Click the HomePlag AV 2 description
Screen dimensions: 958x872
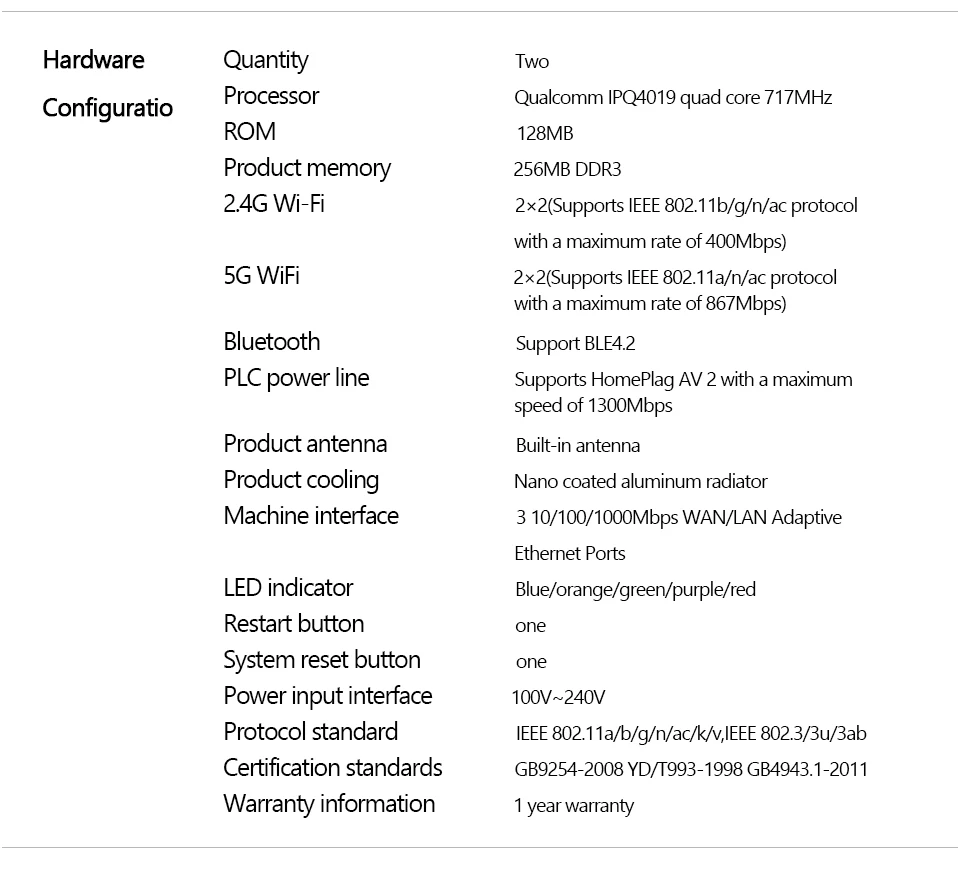pos(683,392)
